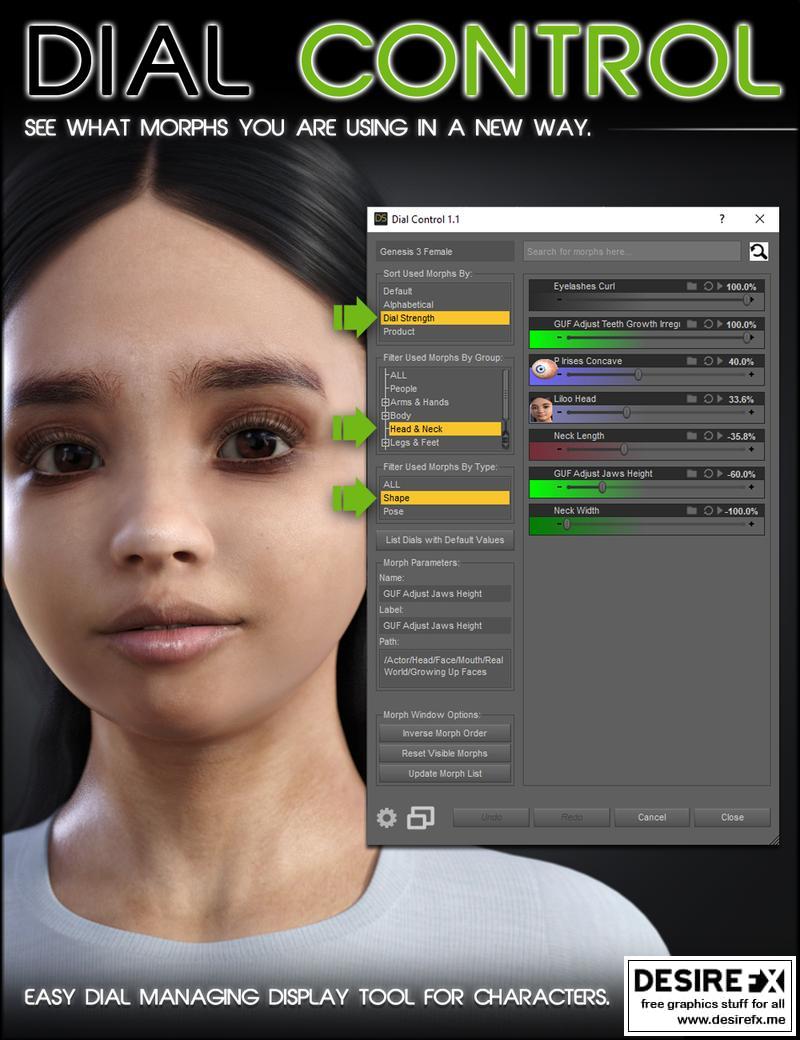Expand the Legs & Feet group
The height and width of the screenshot is (1040, 800).
(385, 443)
